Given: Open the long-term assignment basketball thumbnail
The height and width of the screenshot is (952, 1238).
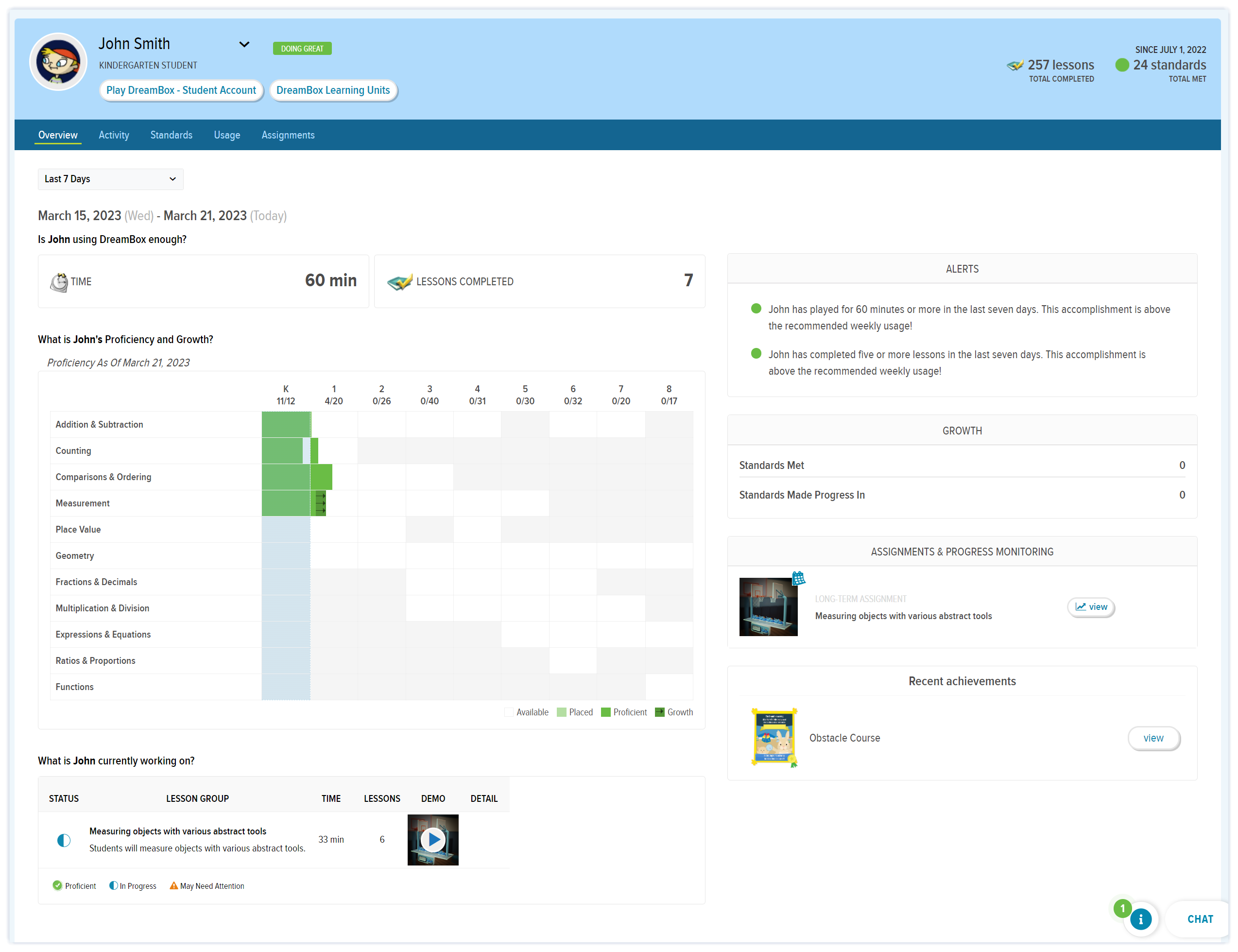Looking at the screenshot, I should 768,607.
